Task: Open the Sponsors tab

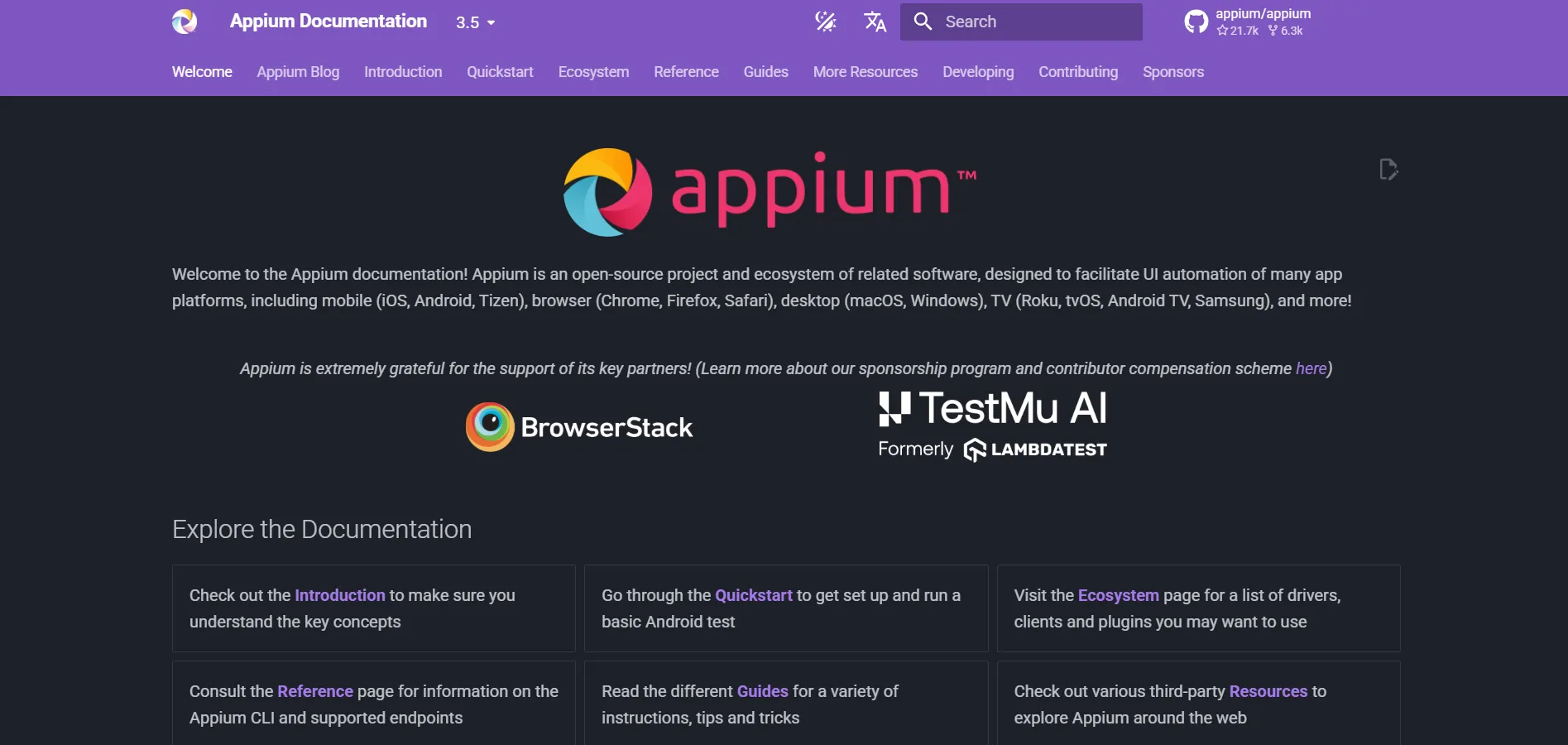Action: point(1173,72)
